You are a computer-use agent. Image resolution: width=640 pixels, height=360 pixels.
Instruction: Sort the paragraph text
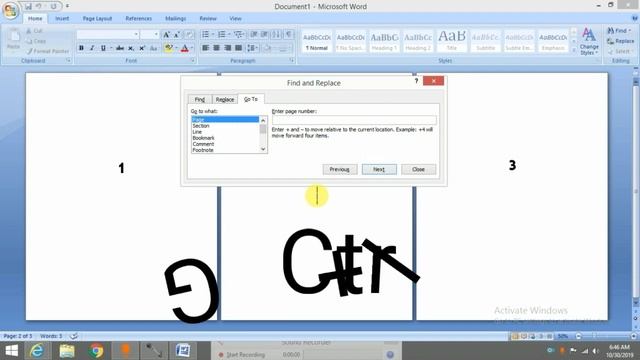pyautogui.click(x=276, y=35)
